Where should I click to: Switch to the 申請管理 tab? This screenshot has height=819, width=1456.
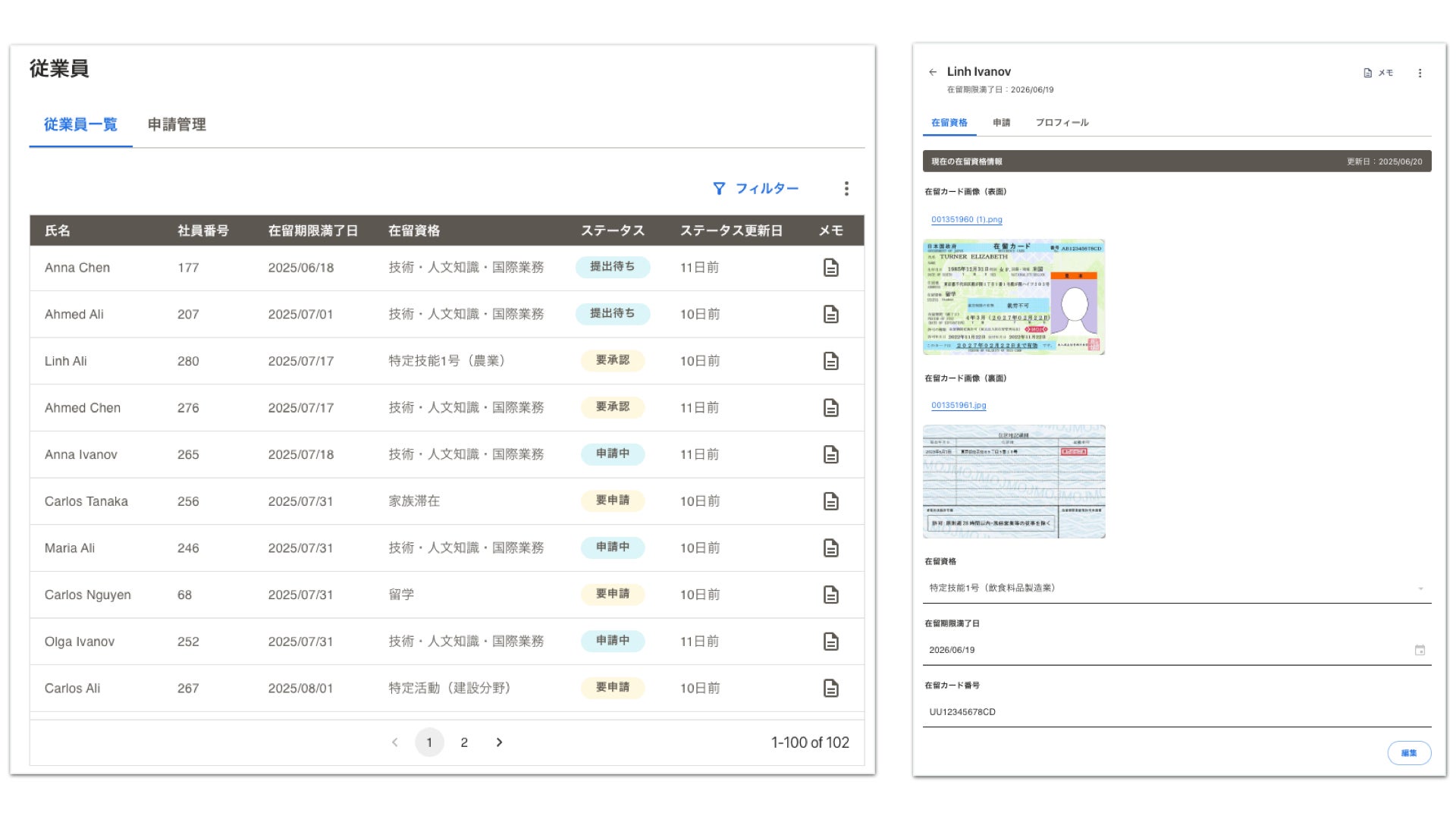177,124
